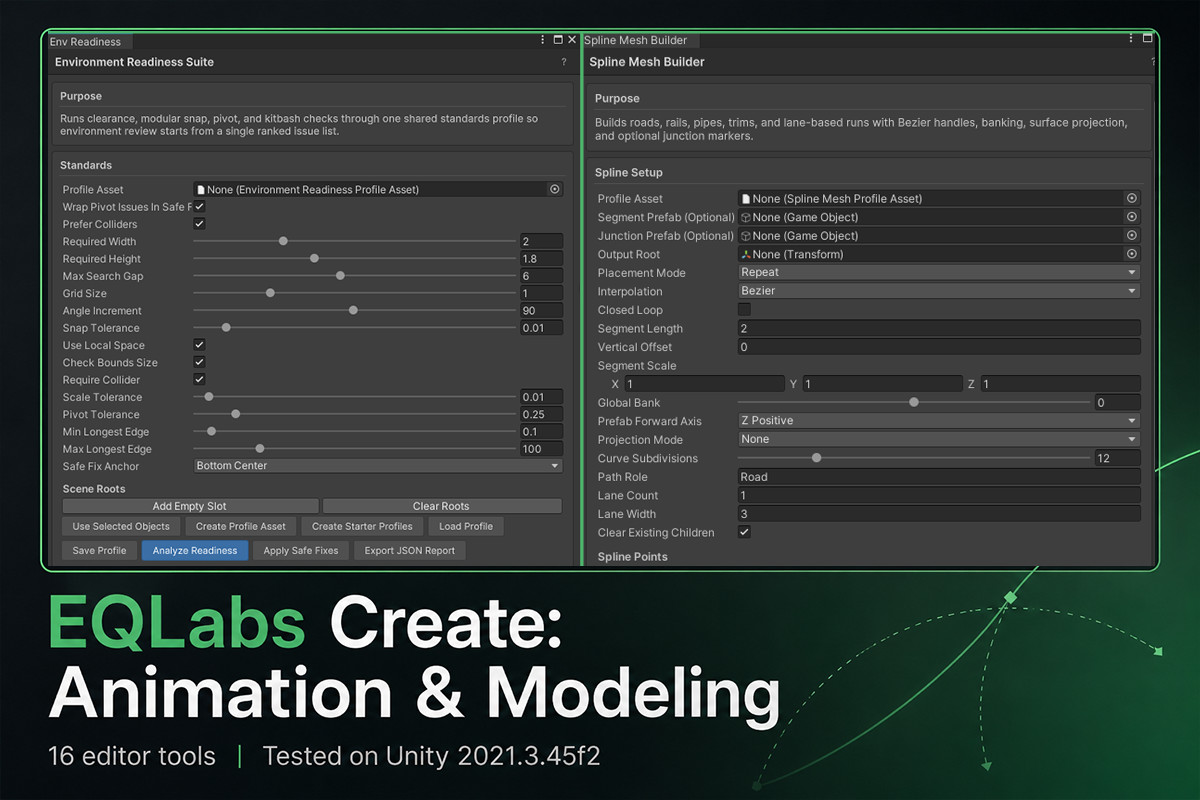Maximize the Env Readiness window
The height and width of the screenshot is (800, 1200).
tap(557, 40)
